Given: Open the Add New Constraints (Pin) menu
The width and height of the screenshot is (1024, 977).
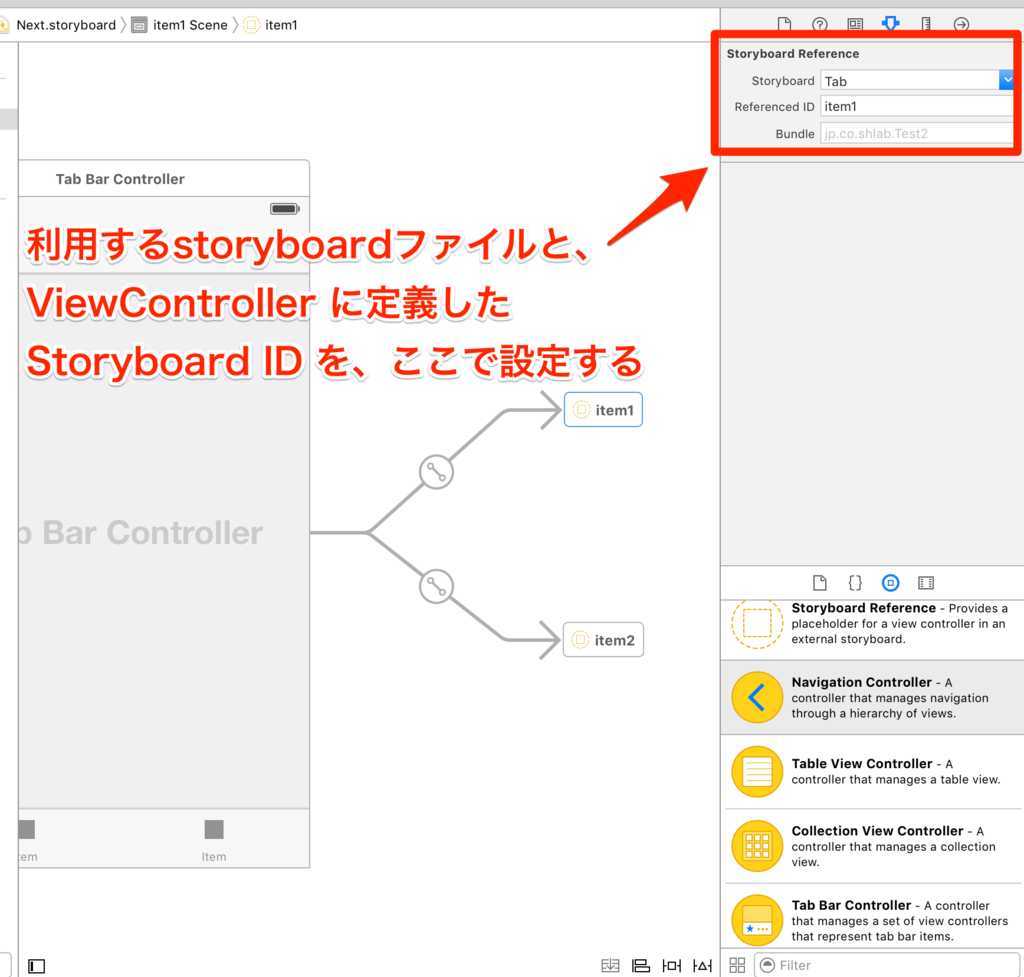Looking at the screenshot, I should (671, 965).
